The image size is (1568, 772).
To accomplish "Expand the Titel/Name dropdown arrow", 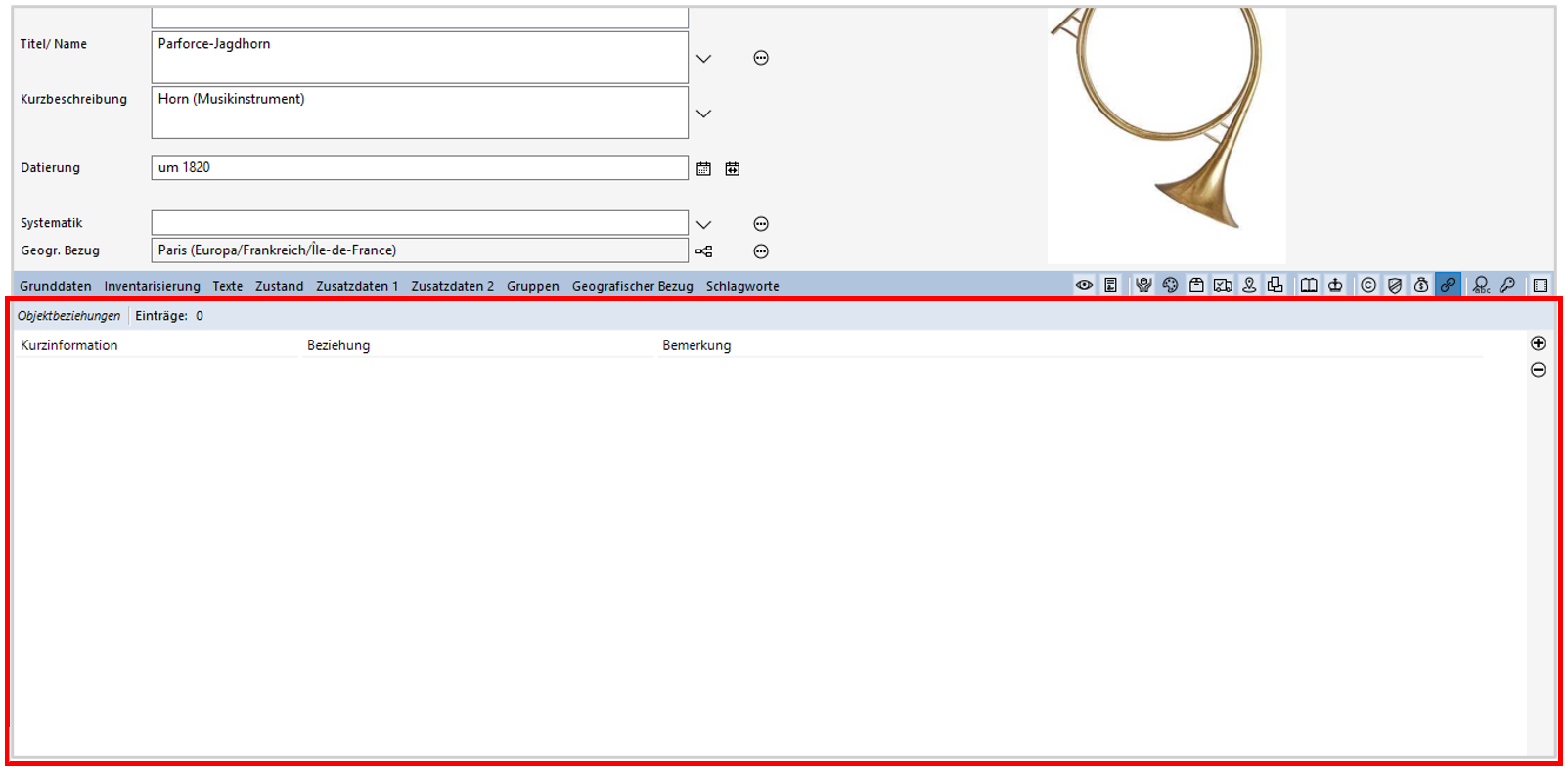I will [703, 59].
